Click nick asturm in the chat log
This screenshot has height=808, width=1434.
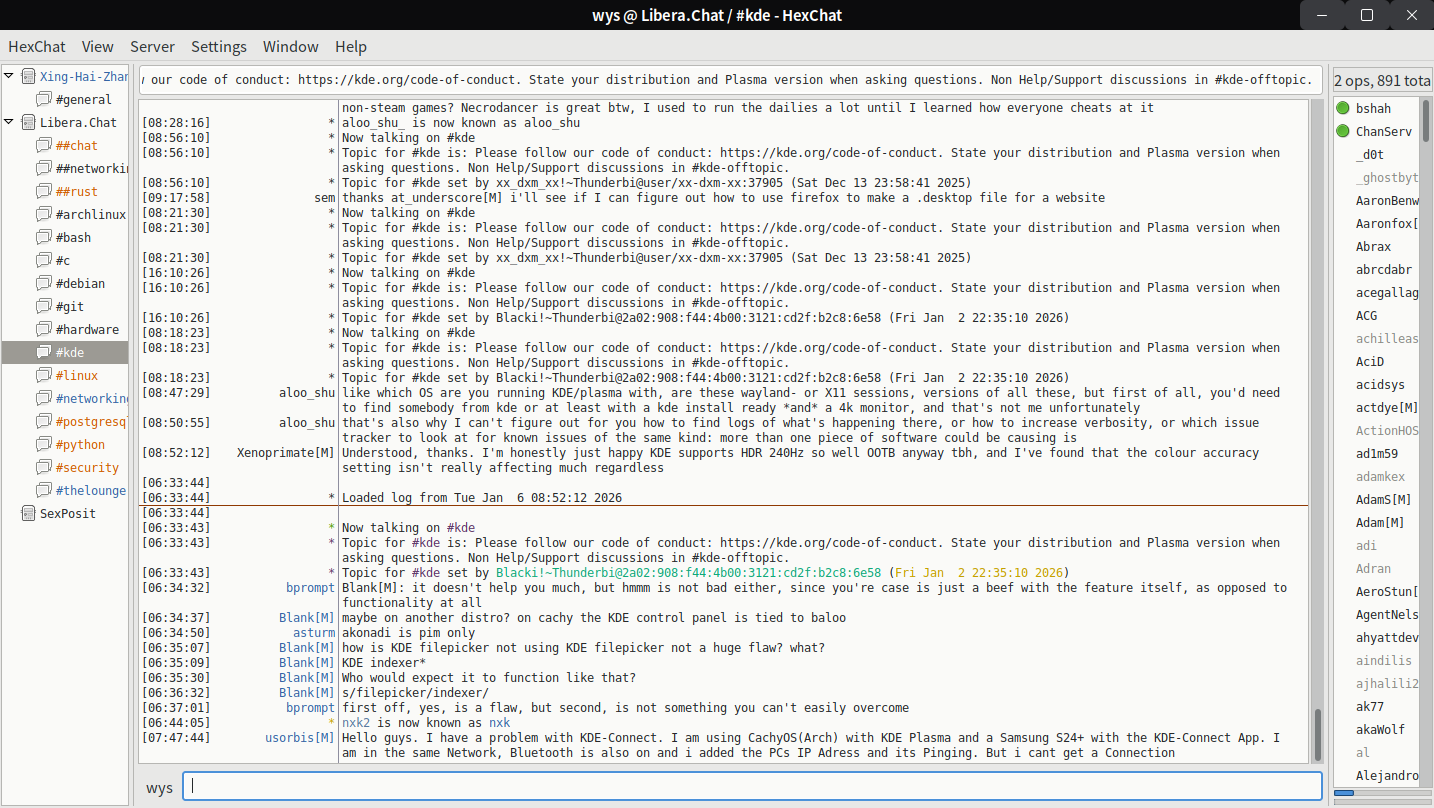[314, 632]
